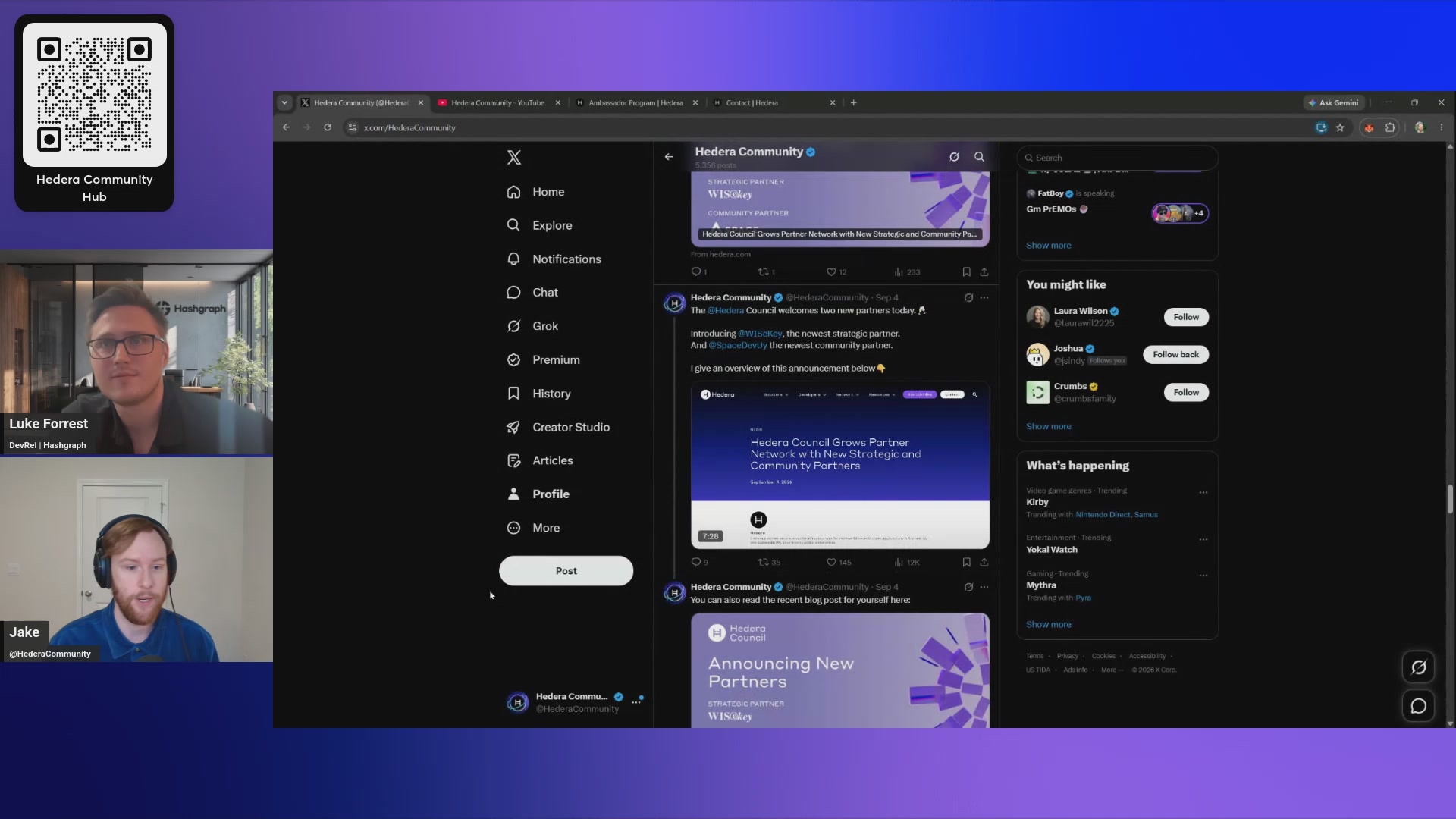
Task: Click search icon in Hedera Community header
Action: click(x=979, y=157)
